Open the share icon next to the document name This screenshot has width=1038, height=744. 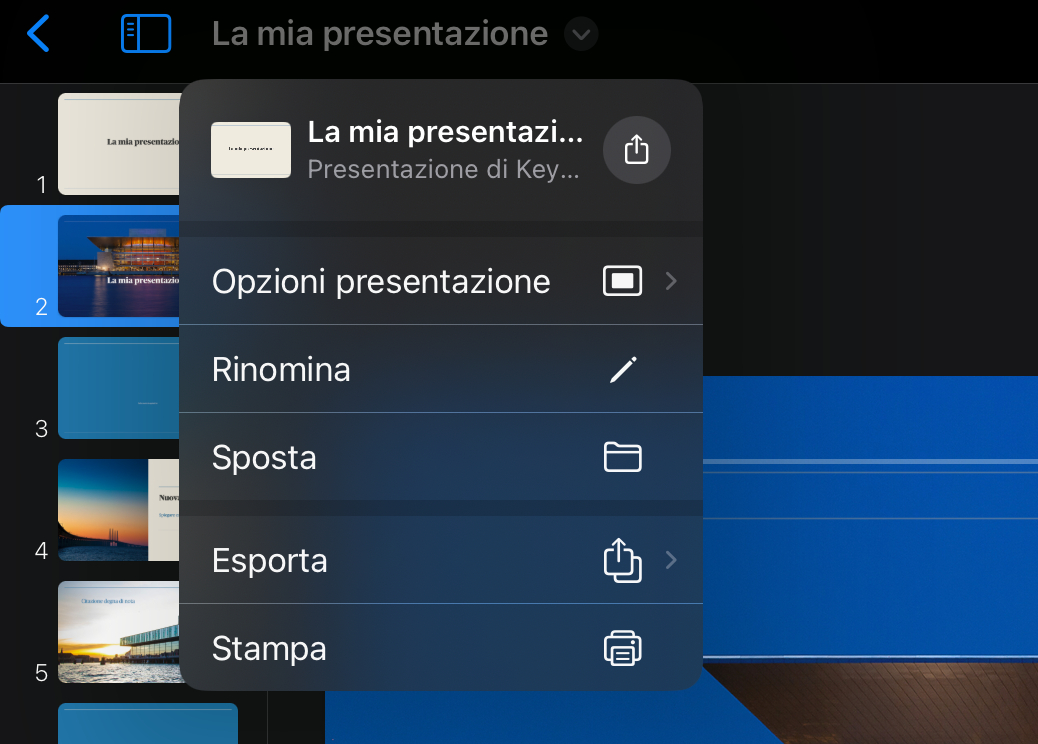(x=637, y=150)
